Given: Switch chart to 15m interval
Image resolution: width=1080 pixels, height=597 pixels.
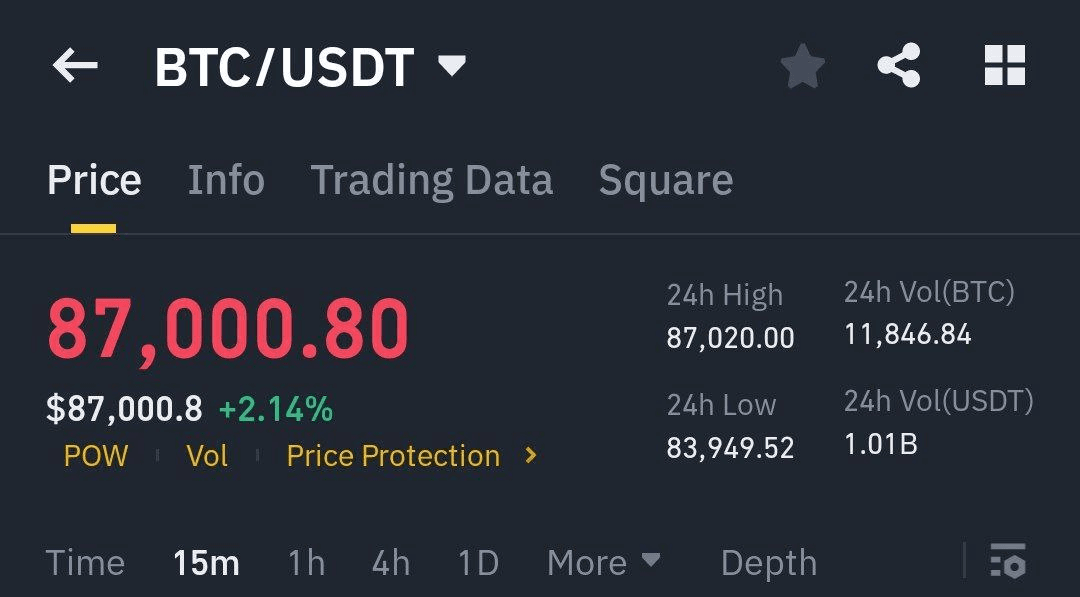Looking at the screenshot, I should point(206,563).
